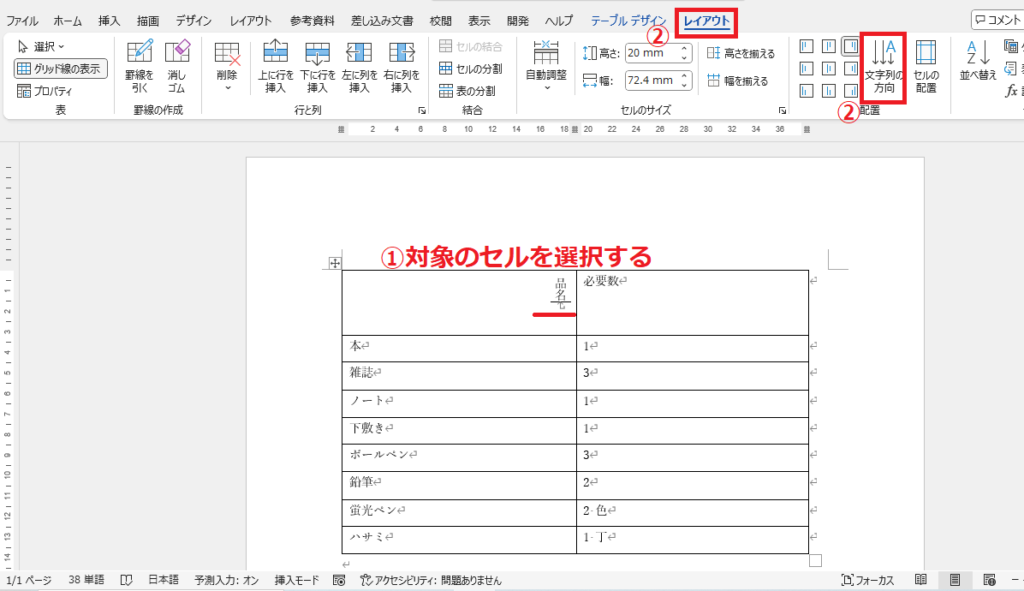Click the 38 単語 word count
Screen dimensions: 1024x591
tap(86, 580)
